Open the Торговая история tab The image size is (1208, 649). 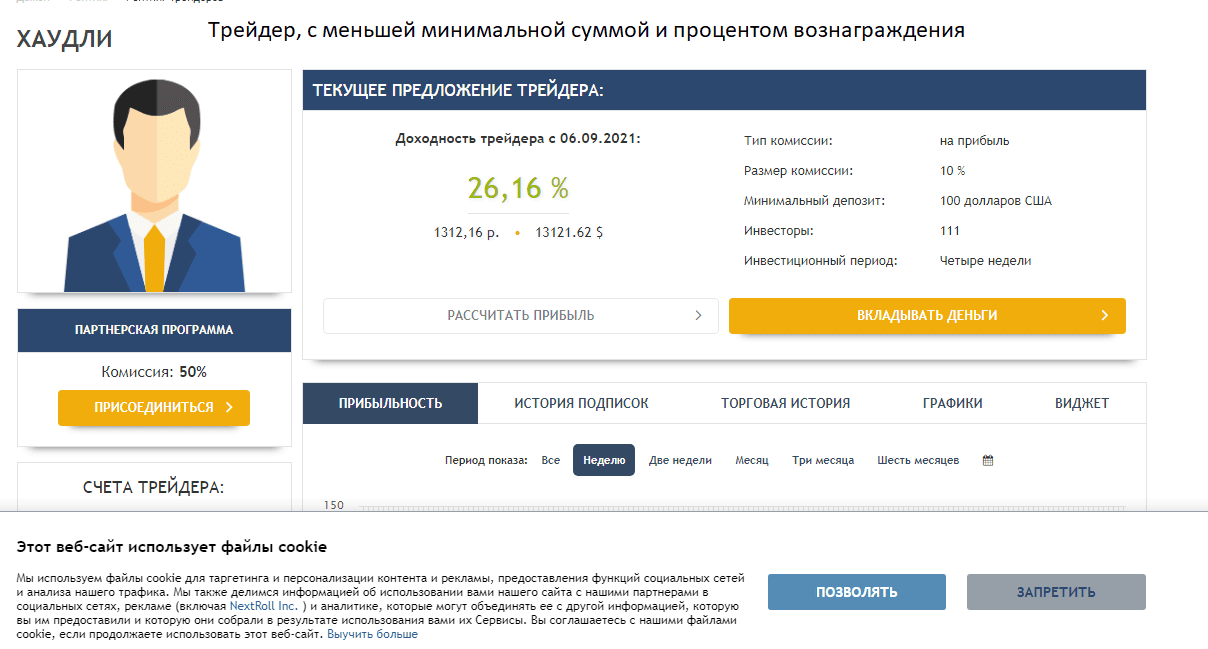point(785,403)
